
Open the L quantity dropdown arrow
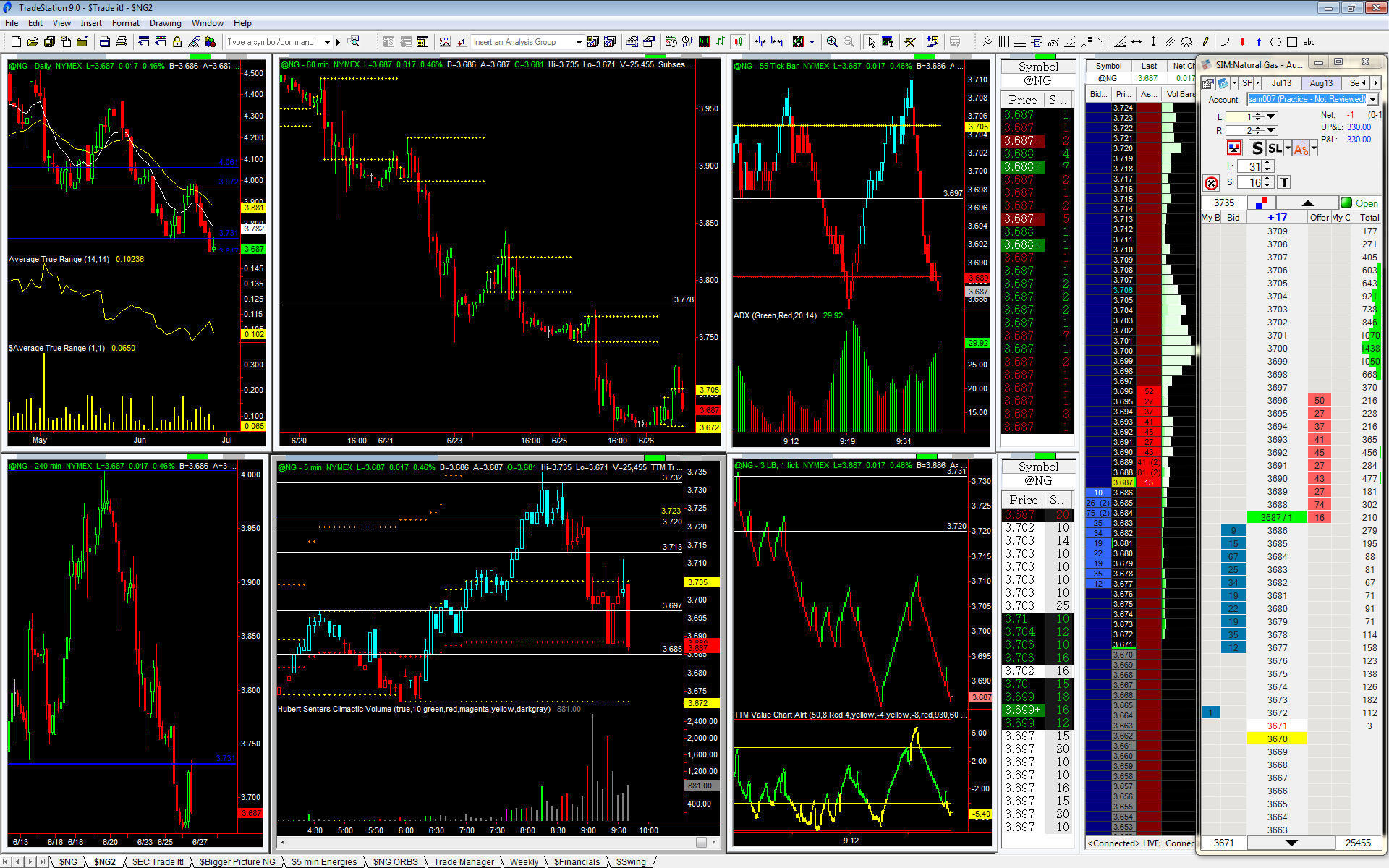(1271, 117)
